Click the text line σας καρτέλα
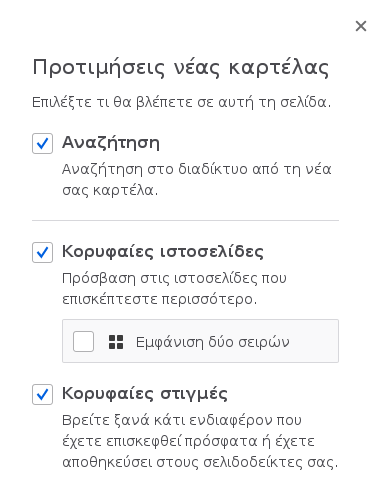This screenshot has width=374, height=480. pyautogui.click(x=110, y=191)
